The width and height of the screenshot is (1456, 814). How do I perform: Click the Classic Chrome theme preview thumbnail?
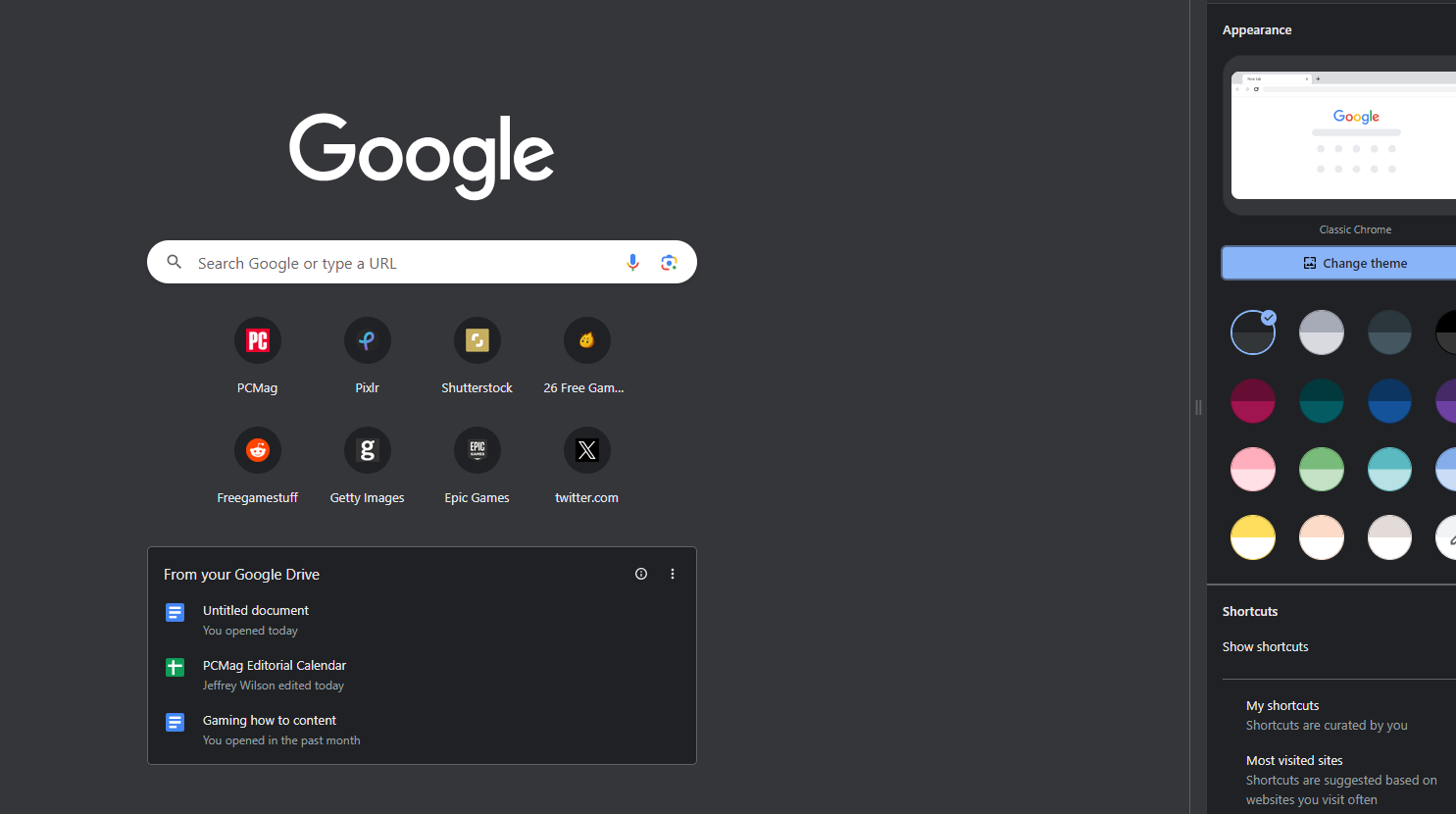click(1343, 135)
